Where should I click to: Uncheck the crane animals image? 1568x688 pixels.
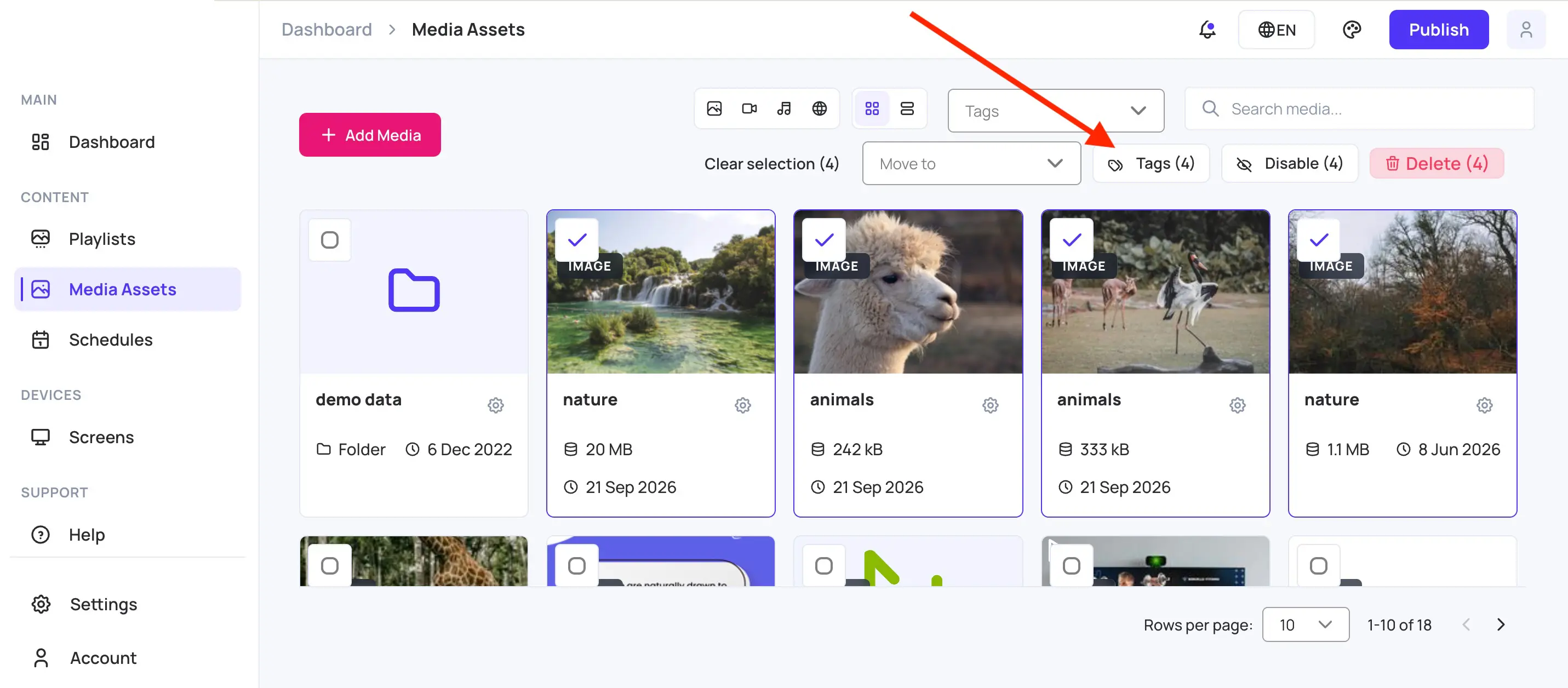(1072, 240)
